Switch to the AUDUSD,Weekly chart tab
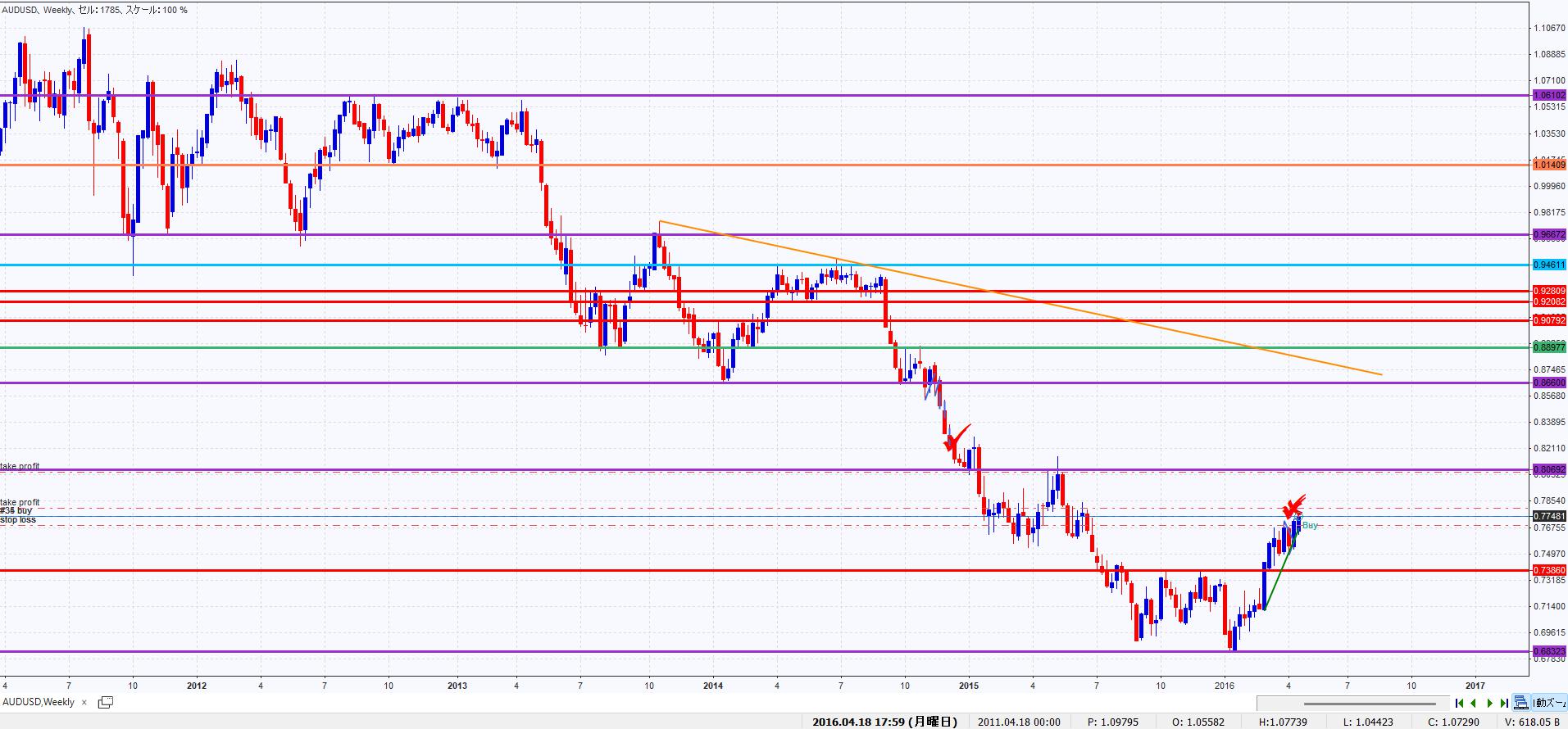 (x=39, y=702)
